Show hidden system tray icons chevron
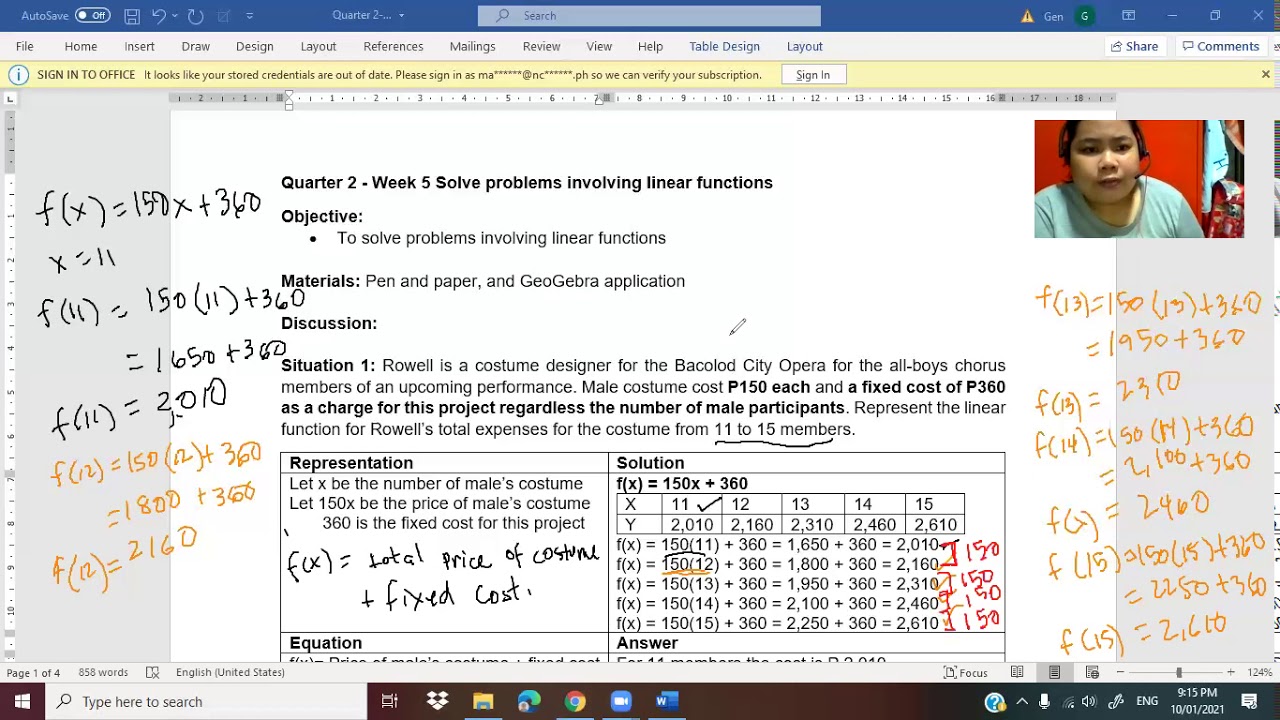Screen dimensions: 1280x720 [x=1020, y=702]
